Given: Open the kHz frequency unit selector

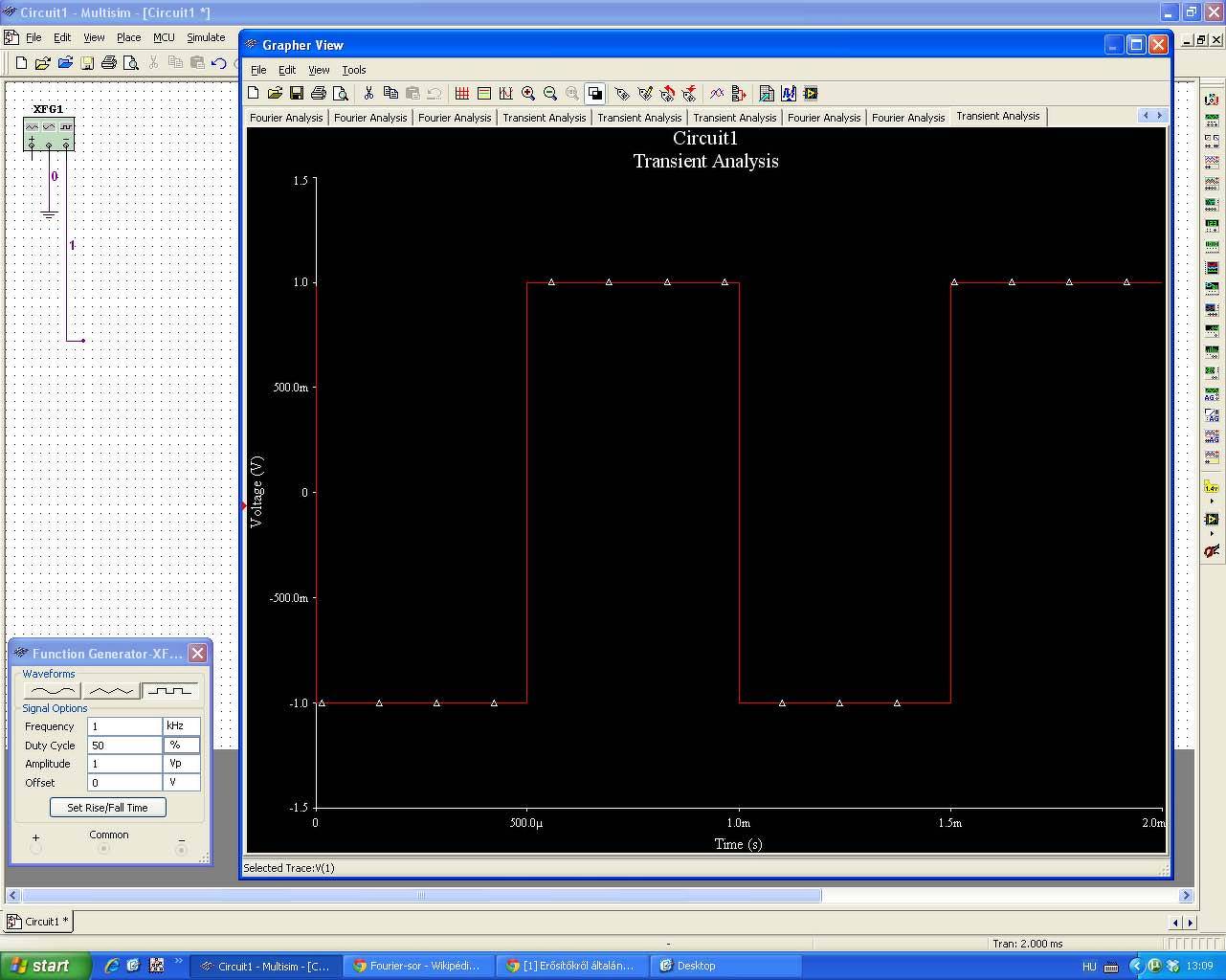Looking at the screenshot, I should (x=181, y=726).
